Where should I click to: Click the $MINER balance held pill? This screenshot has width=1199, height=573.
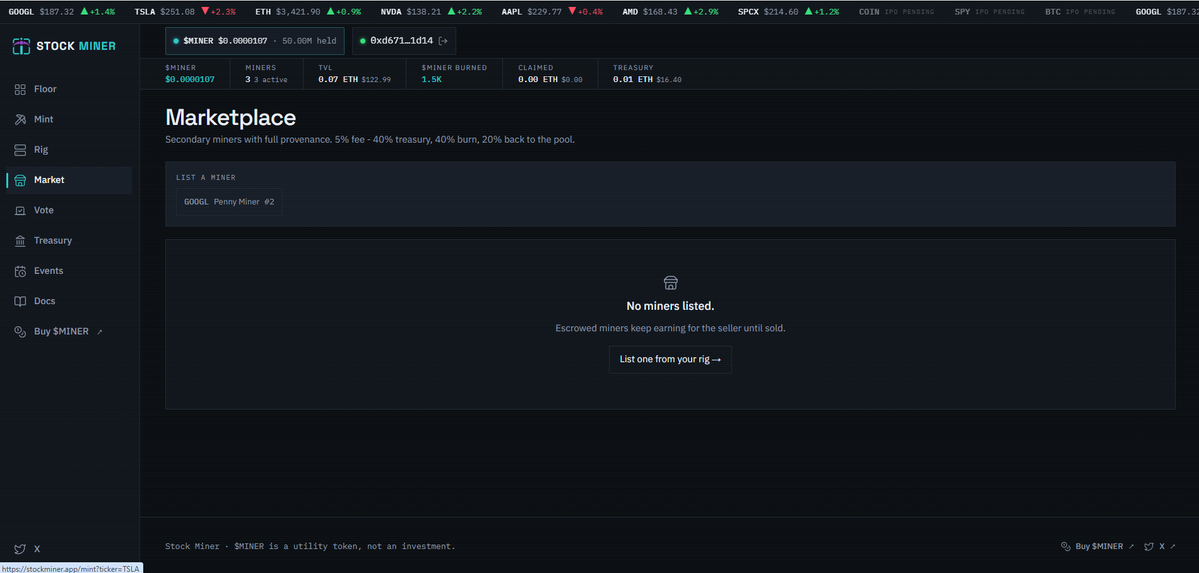tap(255, 41)
